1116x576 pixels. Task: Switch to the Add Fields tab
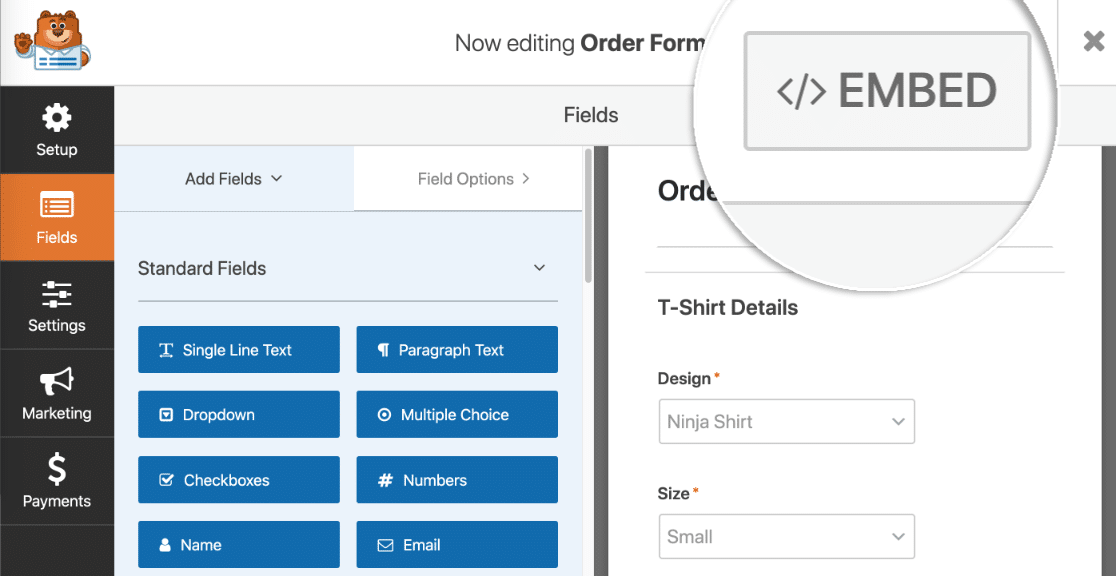(234, 179)
